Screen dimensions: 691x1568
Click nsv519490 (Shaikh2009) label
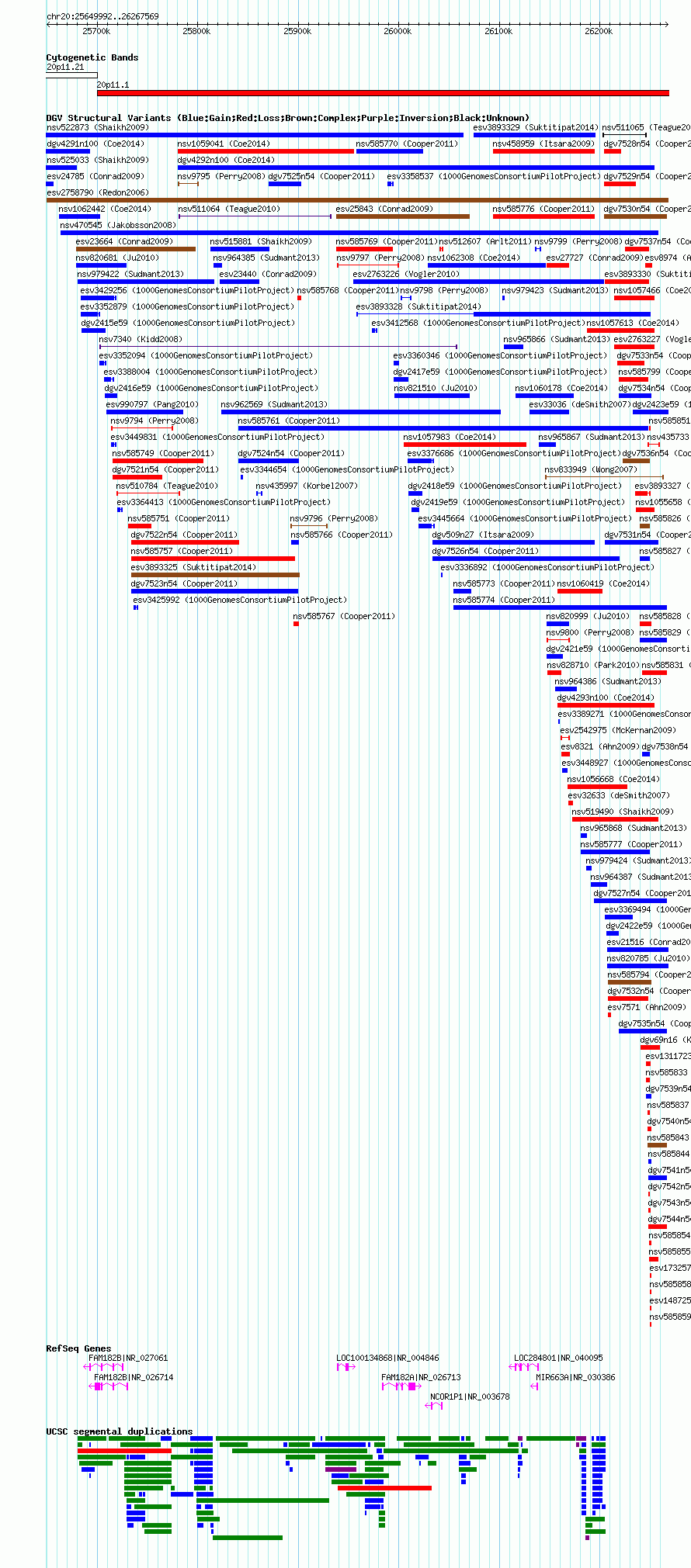[x=623, y=812]
